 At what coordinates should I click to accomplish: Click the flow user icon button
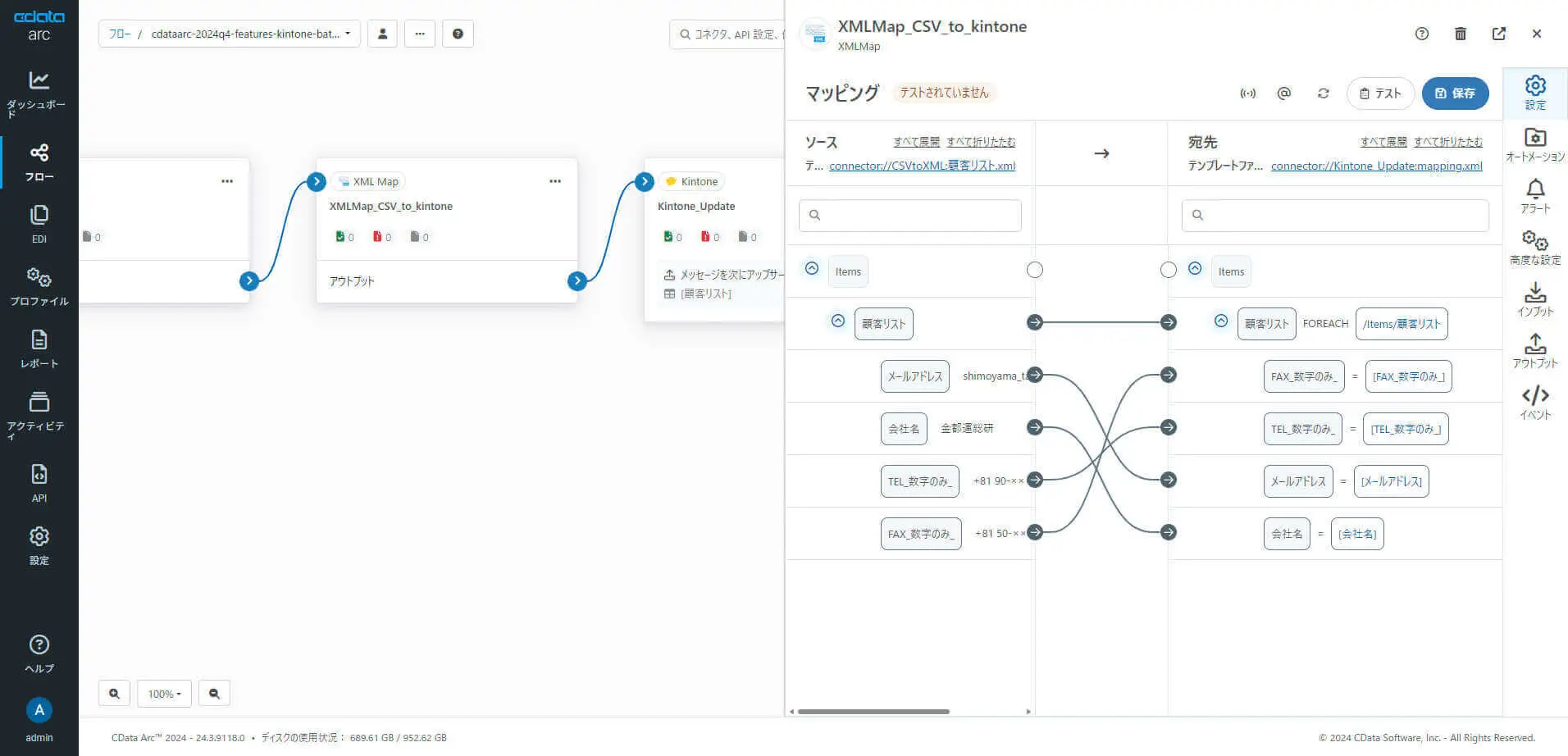[x=382, y=34]
